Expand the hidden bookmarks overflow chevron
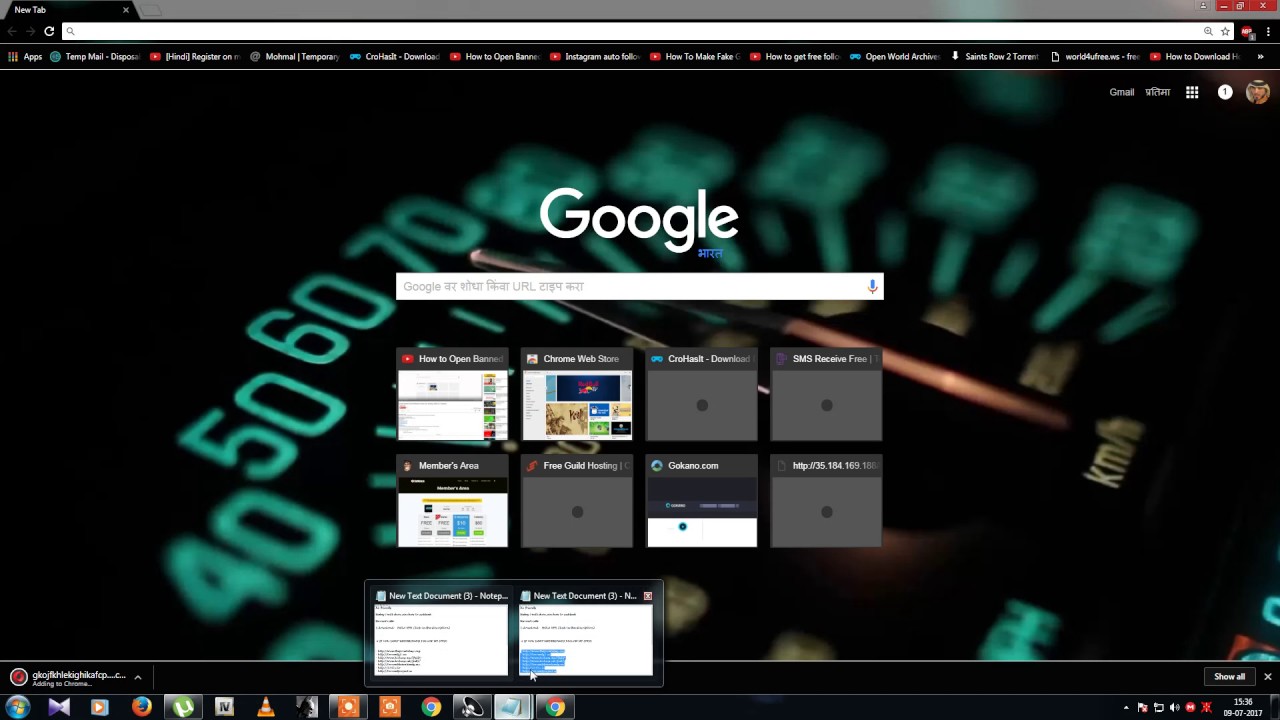Screen dimensions: 1280x720 point(1261,57)
